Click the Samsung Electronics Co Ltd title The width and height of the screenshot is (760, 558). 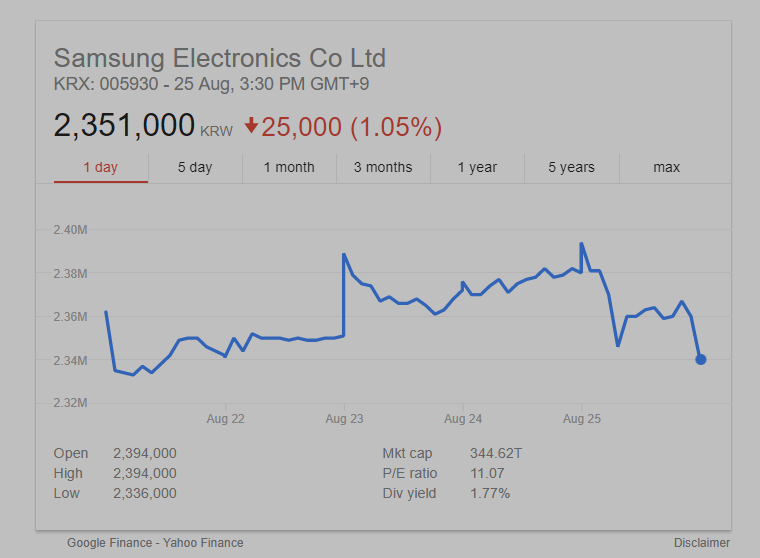pyautogui.click(x=219, y=57)
